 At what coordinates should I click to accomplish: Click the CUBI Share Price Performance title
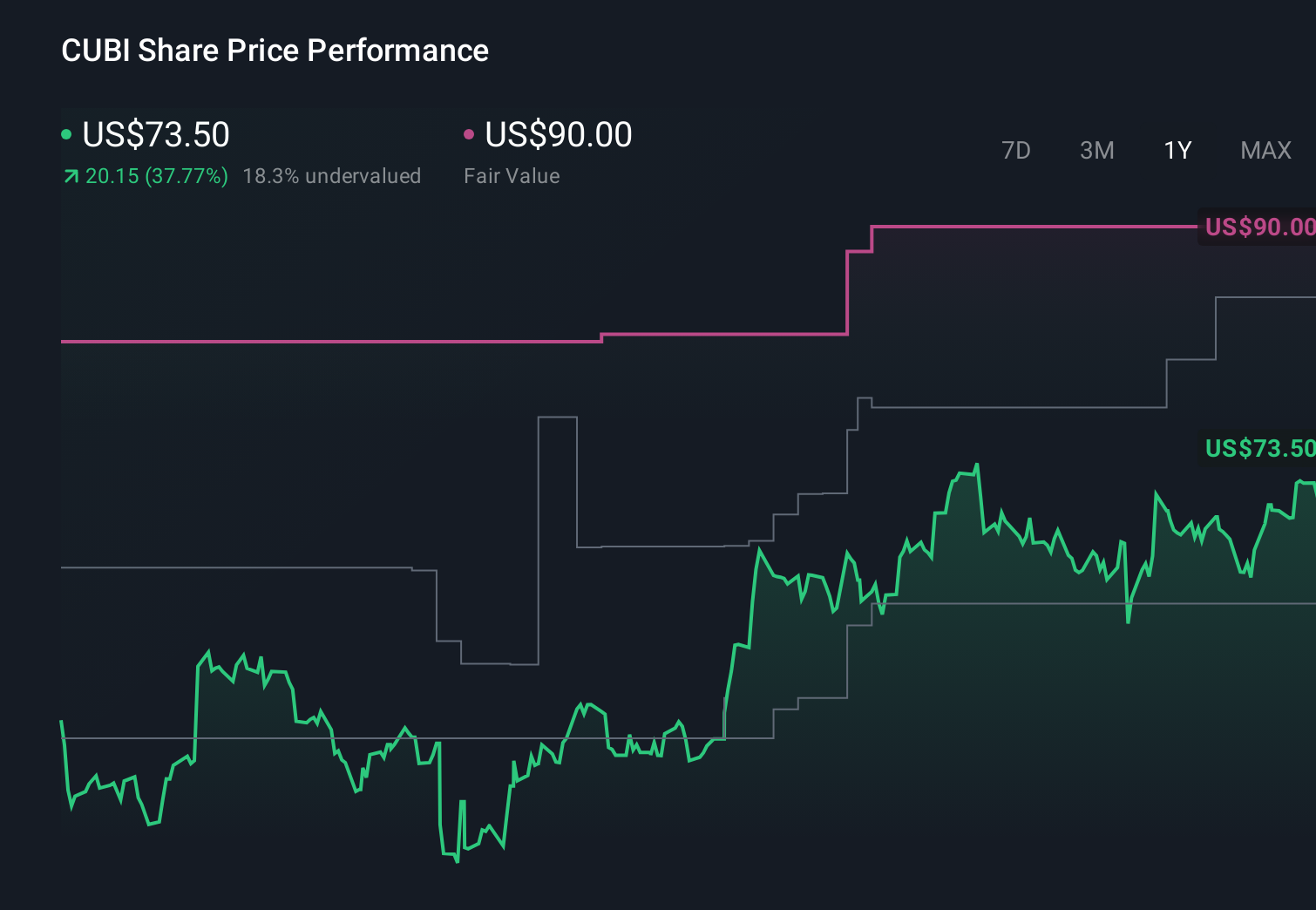[x=274, y=51]
